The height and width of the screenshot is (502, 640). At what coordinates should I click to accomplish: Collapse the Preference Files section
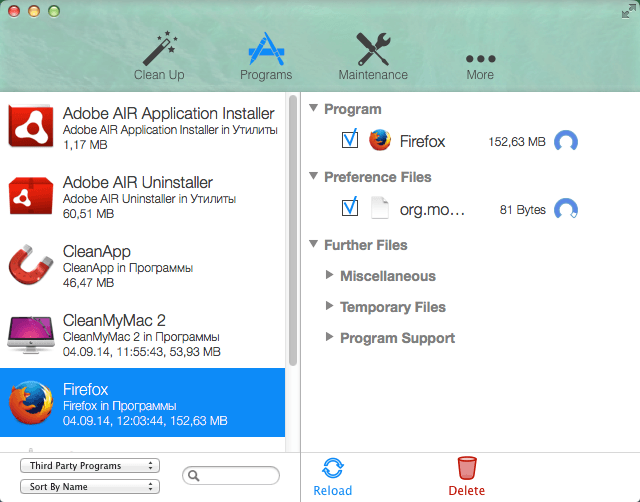click(313, 176)
